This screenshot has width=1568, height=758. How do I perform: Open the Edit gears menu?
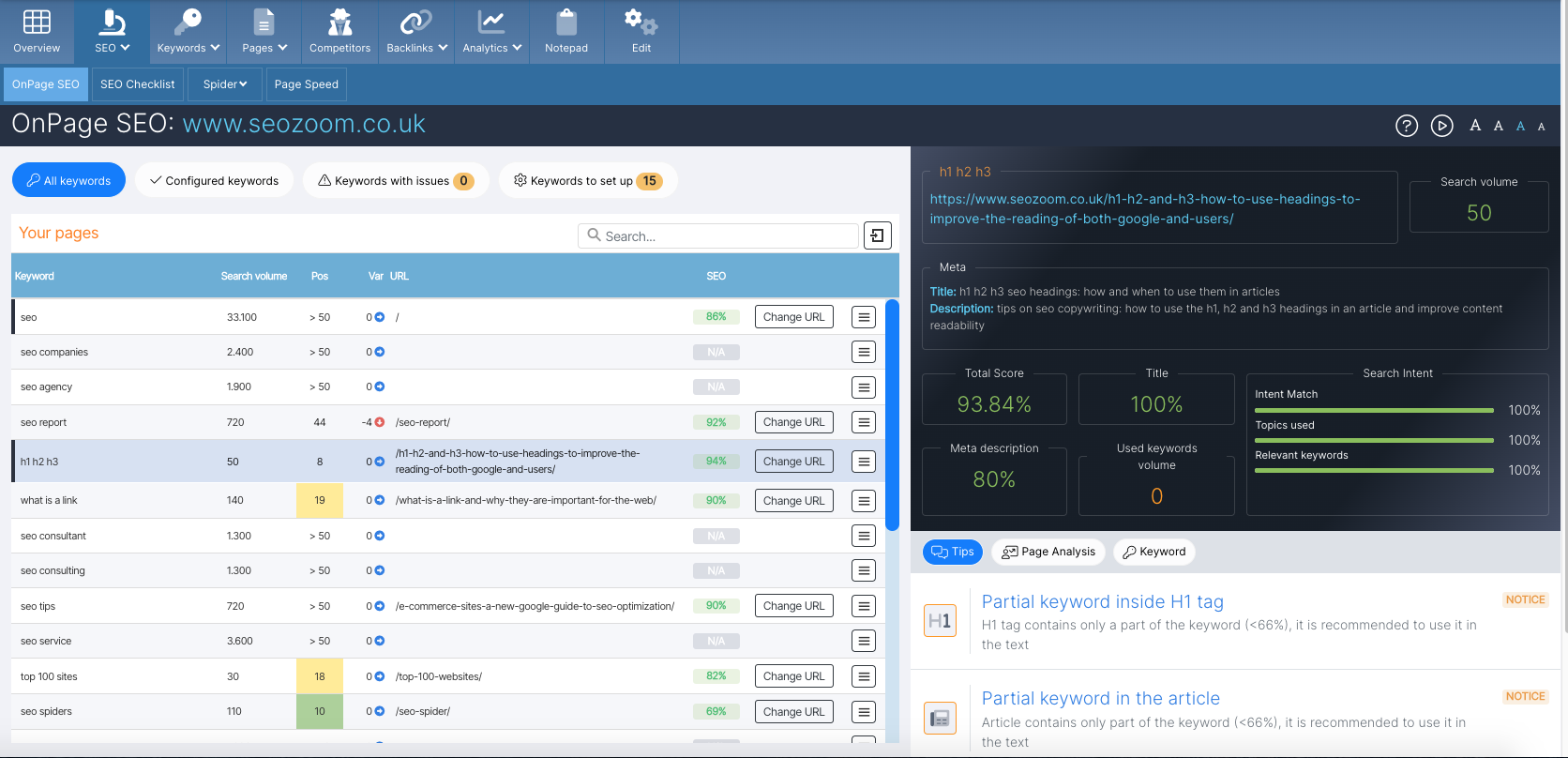click(641, 32)
